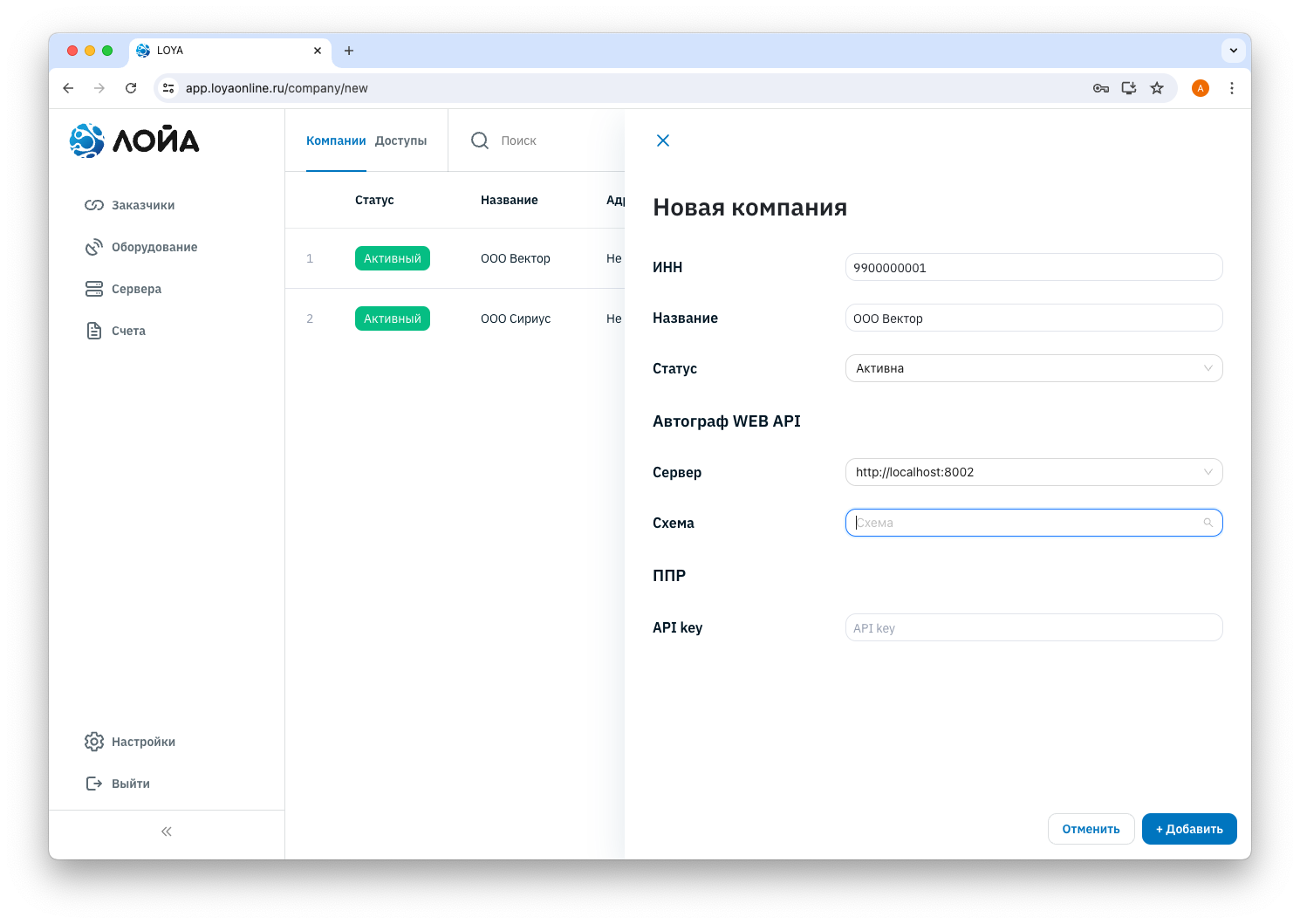Click the Выйти logout icon
Viewport: 1300px width, 924px height.
pos(94,784)
